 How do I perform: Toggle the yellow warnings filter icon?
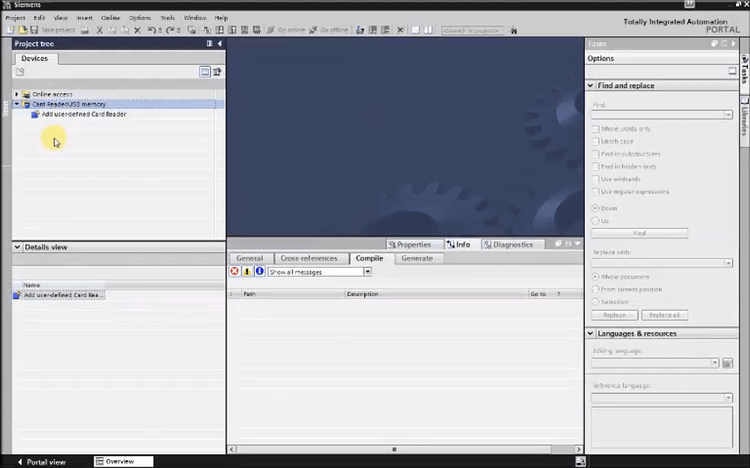[247, 271]
